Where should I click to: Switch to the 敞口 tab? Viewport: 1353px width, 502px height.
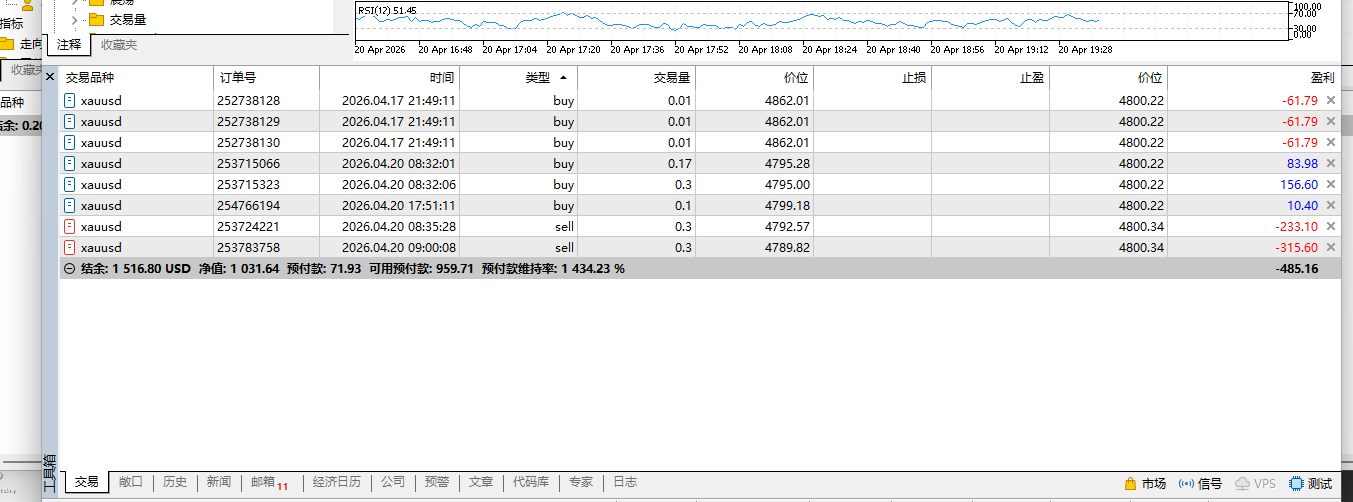pos(131,482)
